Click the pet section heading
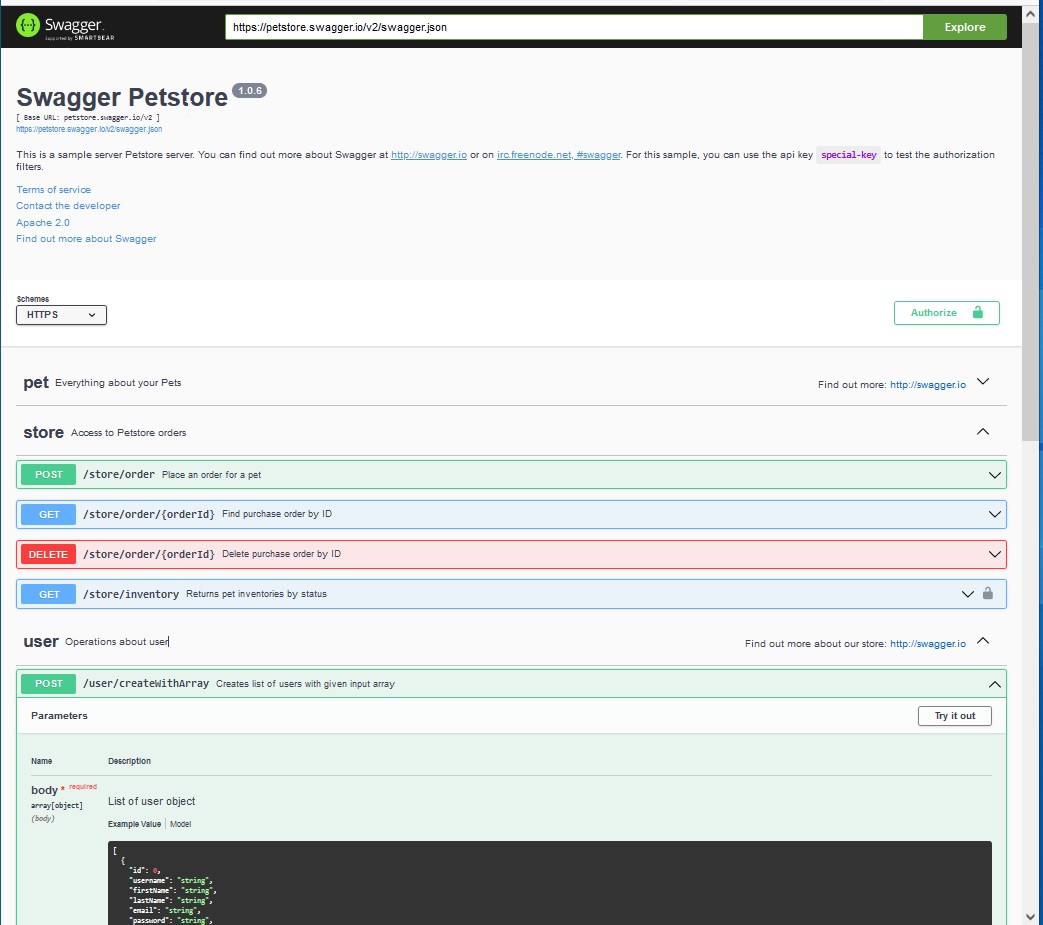Screen dimensions: 1043x925 36,383
